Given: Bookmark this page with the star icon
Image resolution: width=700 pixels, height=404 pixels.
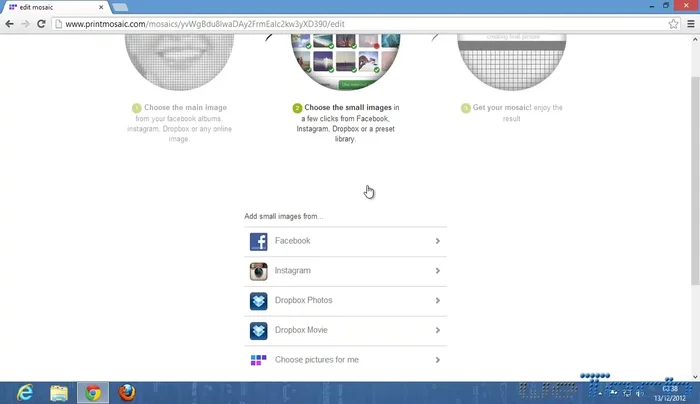Looking at the screenshot, I should (674, 23).
